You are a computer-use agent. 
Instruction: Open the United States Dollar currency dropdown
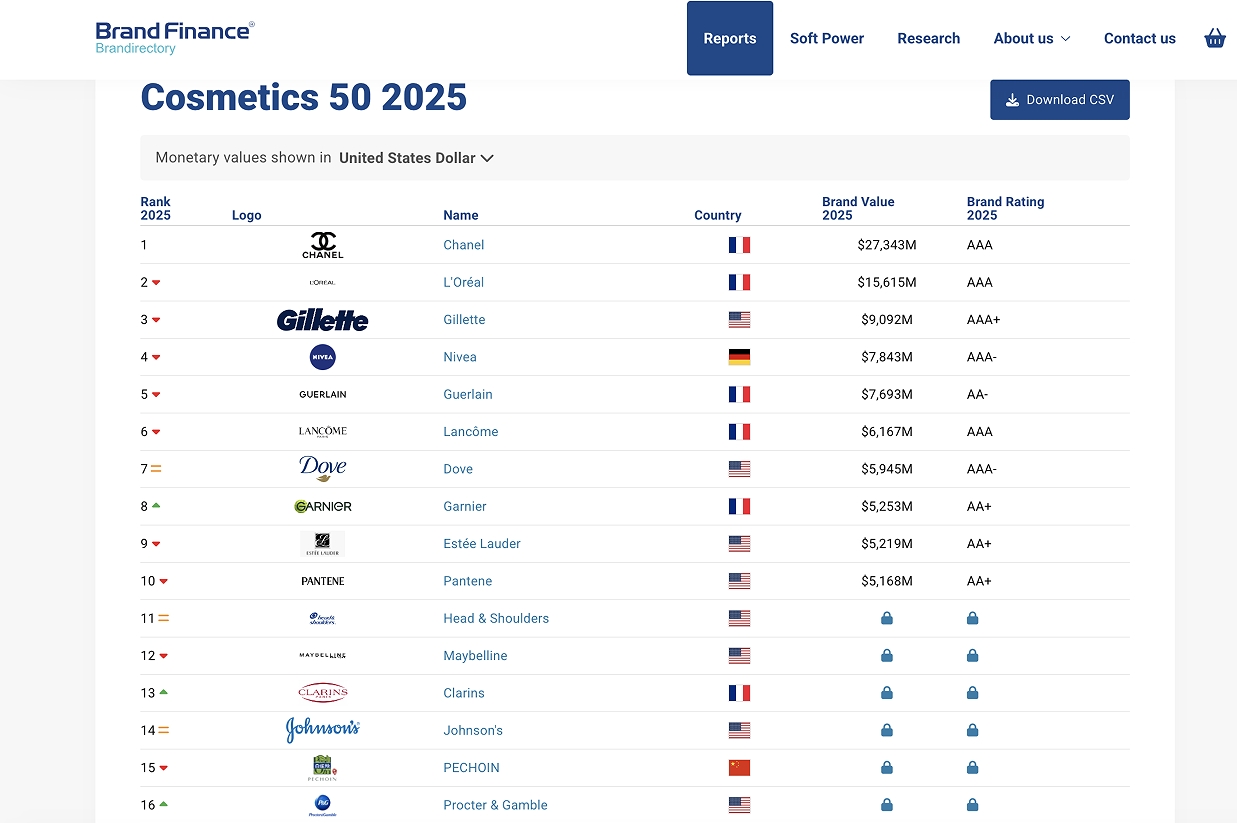(416, 158)
